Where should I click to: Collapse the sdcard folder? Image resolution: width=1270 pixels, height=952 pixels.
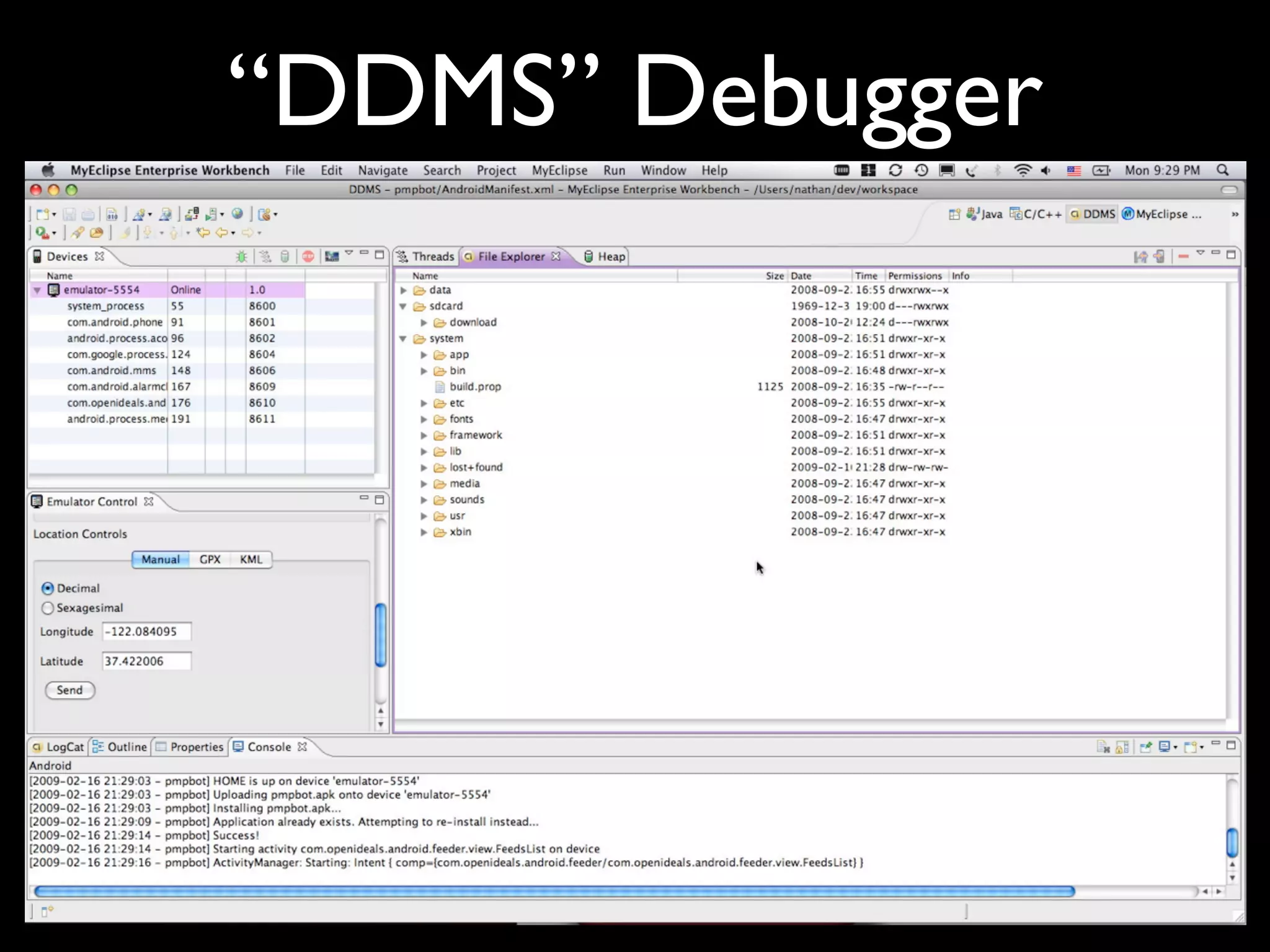pos(404,306)
